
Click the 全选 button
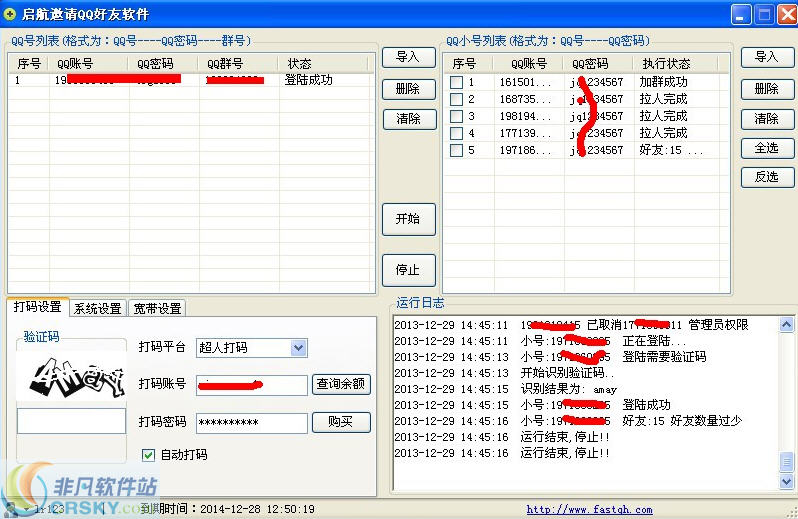[767, 148]
